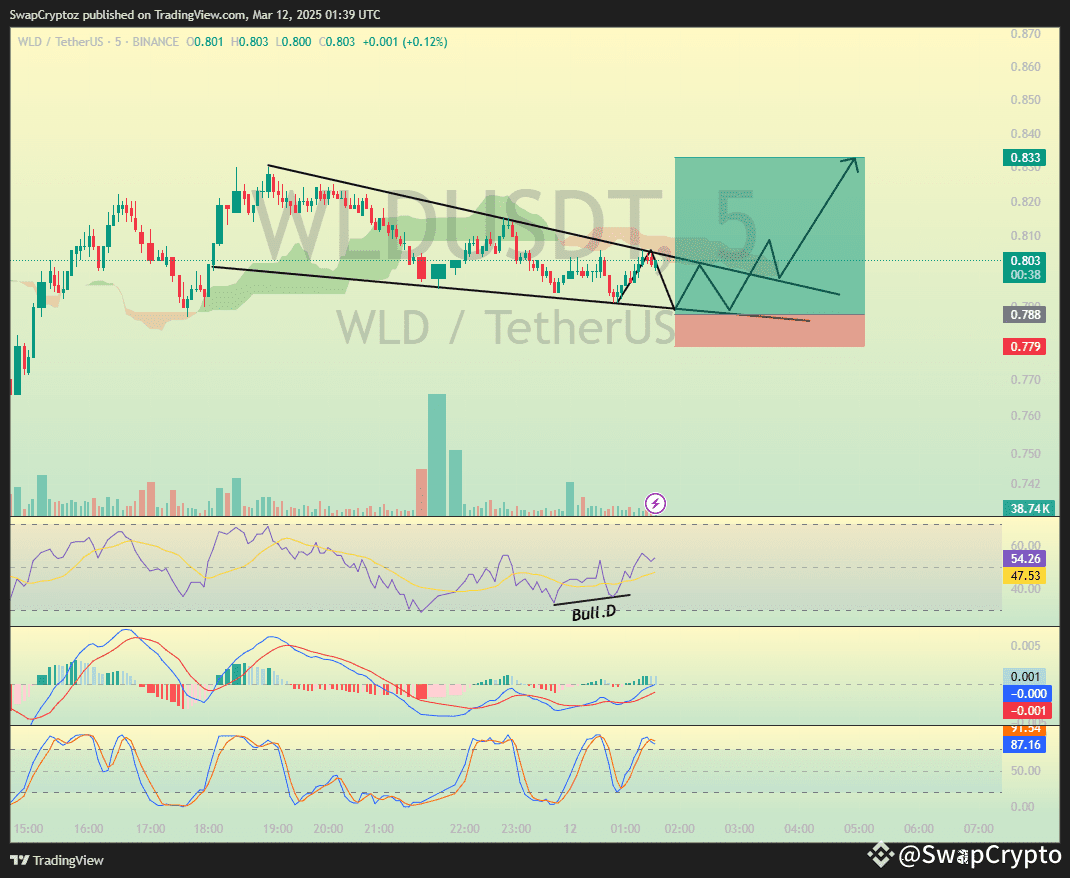Select the purple RSI value 54.26

click(x=1028, y=557)
